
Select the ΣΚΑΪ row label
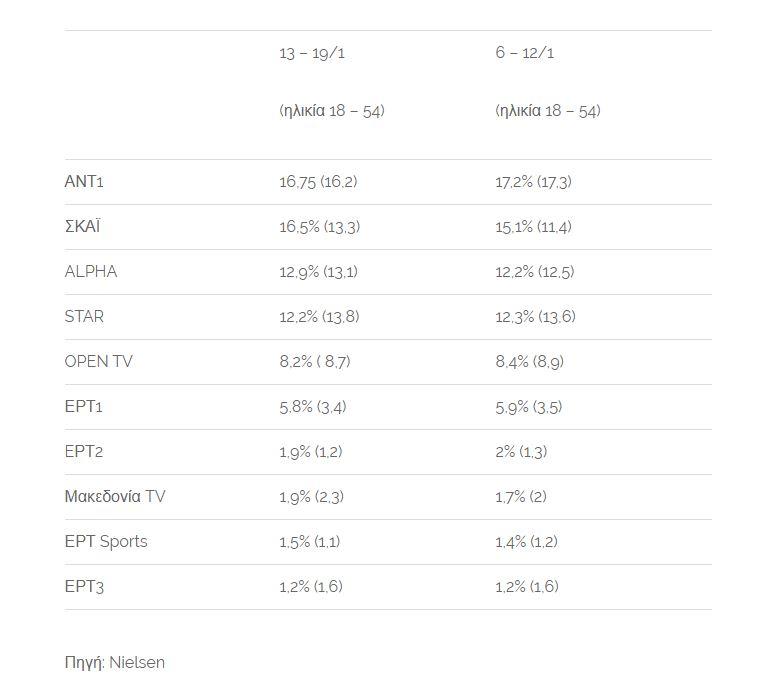tap(82, 227)
